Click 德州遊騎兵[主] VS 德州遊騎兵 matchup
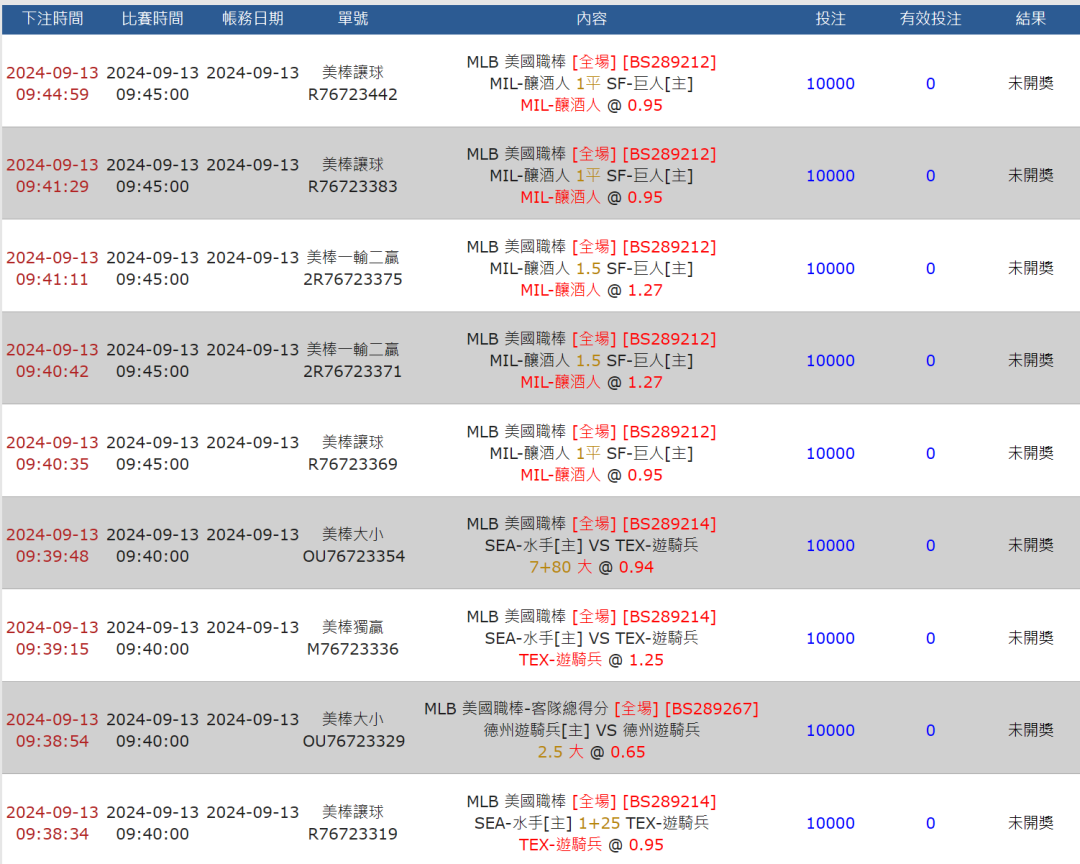Viewport: 1080px width, 864px height. click(591, 730)
